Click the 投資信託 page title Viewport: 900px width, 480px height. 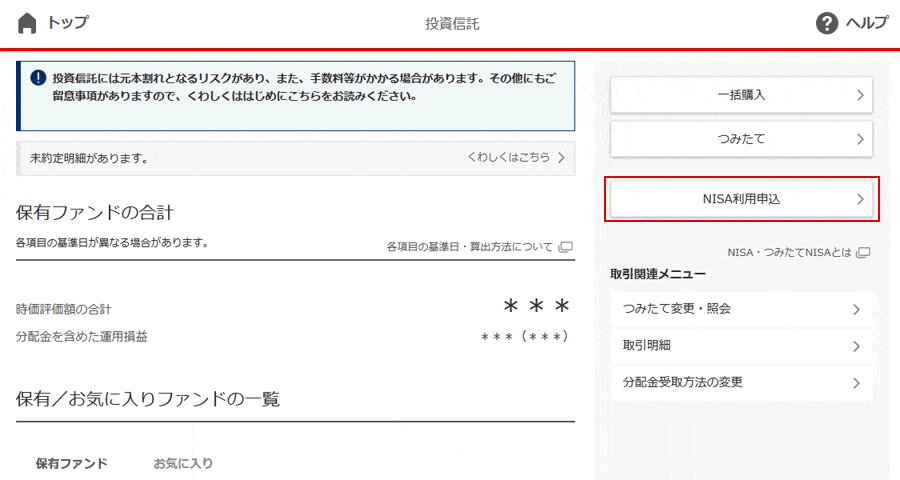click(x=452, y=24)
